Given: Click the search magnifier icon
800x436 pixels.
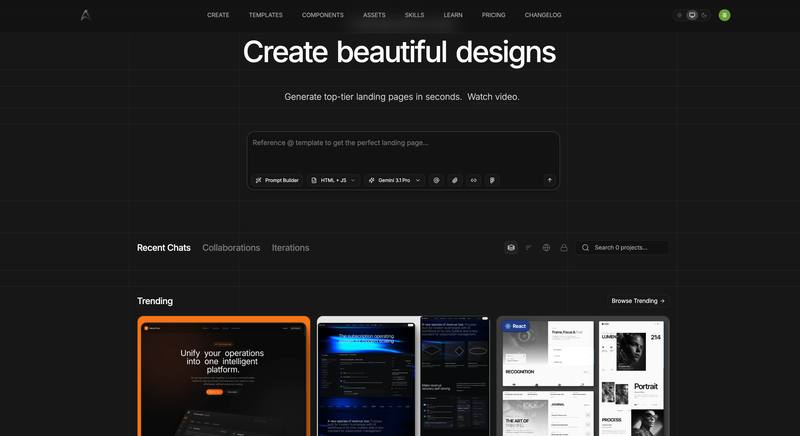Looking at the screenshot, I should [x=585, y=247].
